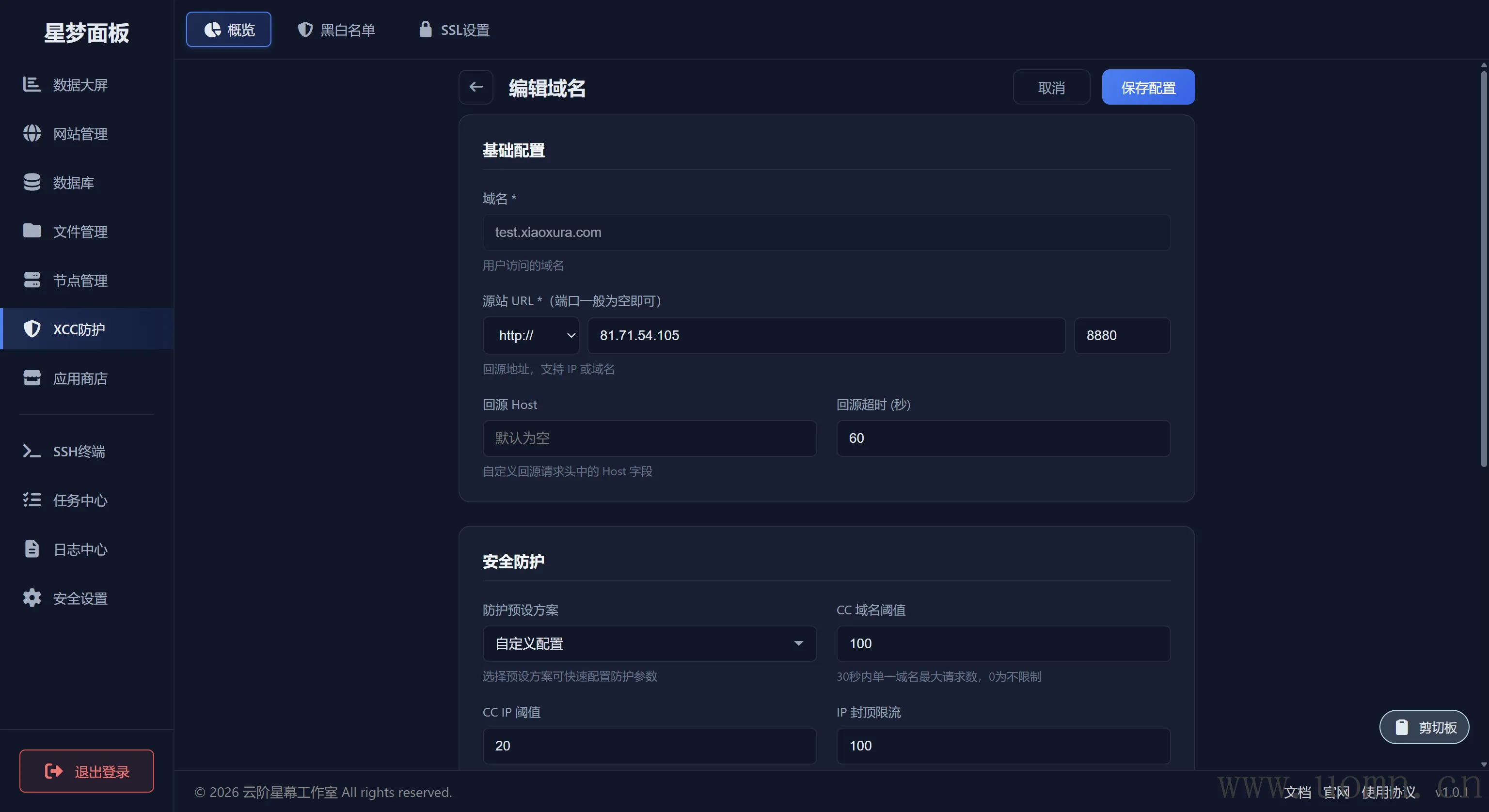Click the back arrow next to 编辑域名
The height and width of the screenshot is (812, 1489).
coord(475,87)
